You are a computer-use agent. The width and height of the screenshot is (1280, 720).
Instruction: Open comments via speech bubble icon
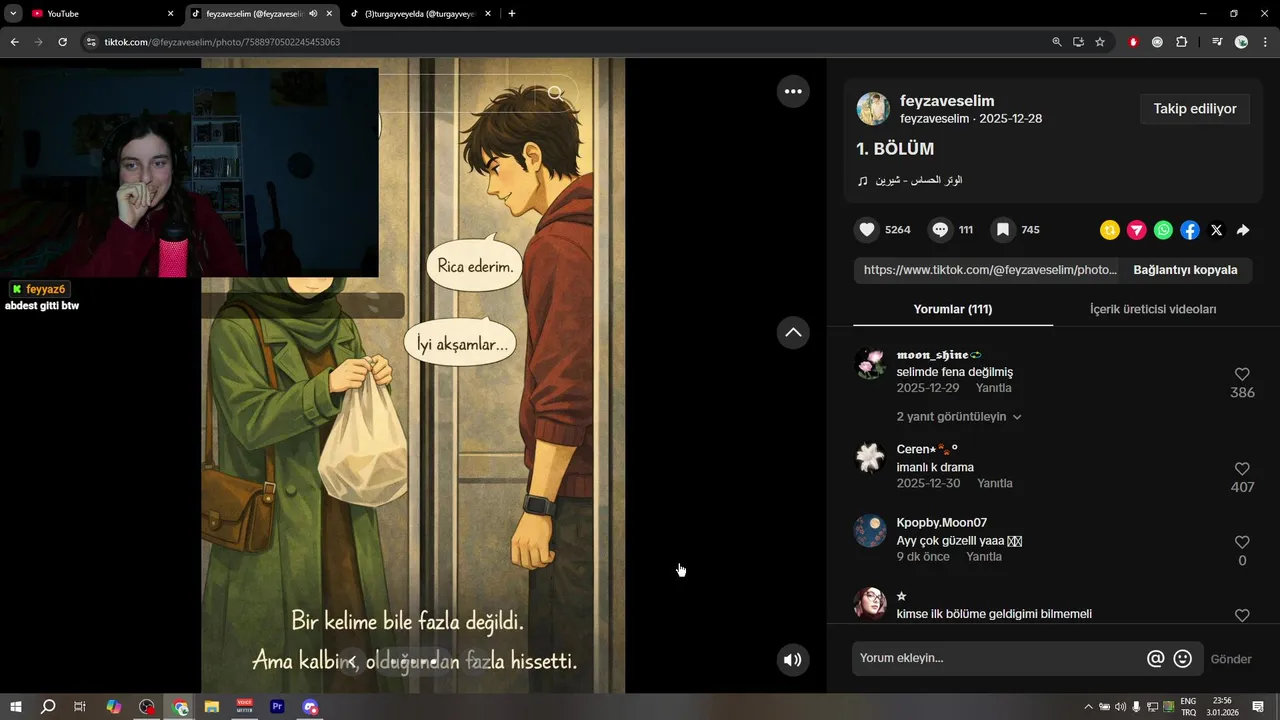pos(940,230)
